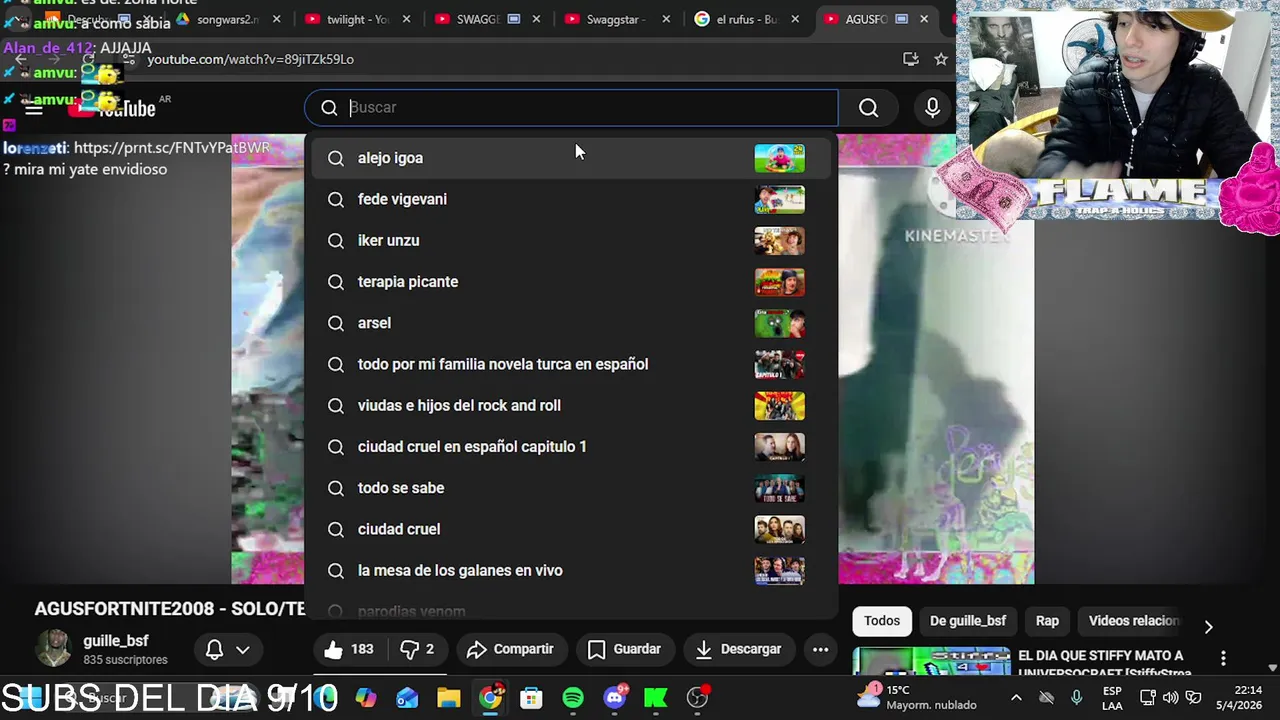Select 'alejo igoa' search suggestion

(x=571, y=158)
